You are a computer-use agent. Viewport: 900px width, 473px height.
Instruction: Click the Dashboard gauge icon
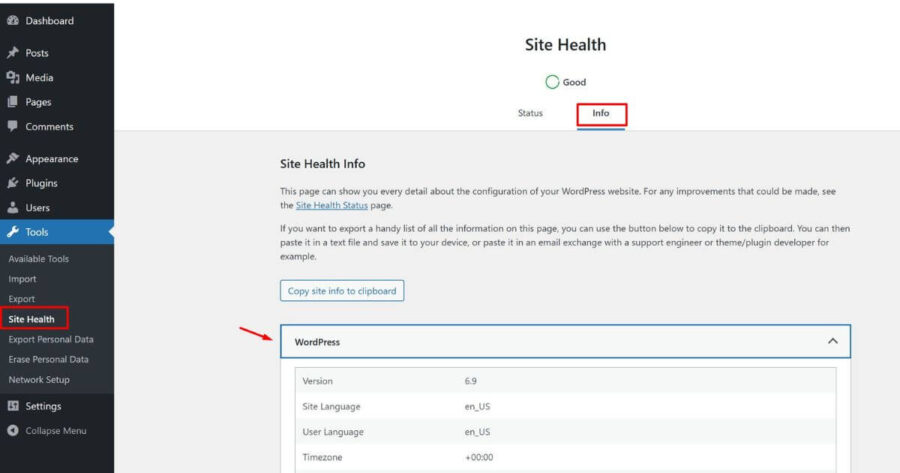coord(13,21)
